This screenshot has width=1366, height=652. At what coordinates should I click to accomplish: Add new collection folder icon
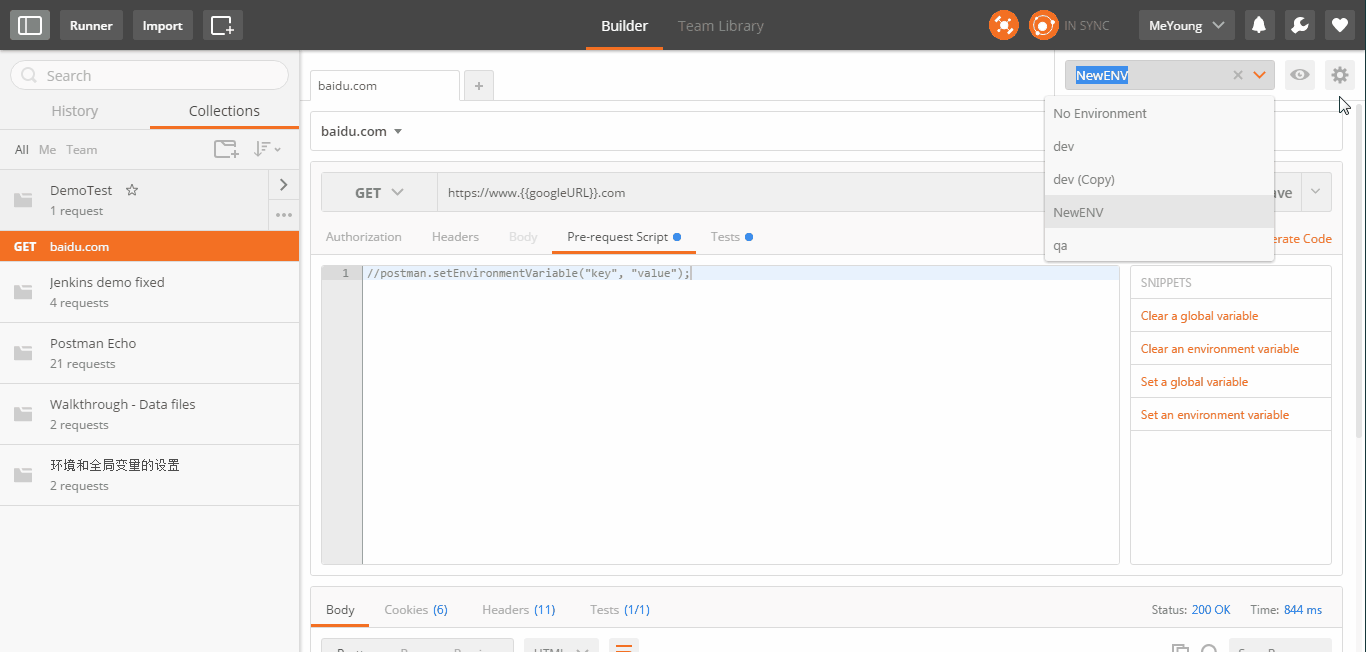(x=226, y=149)
